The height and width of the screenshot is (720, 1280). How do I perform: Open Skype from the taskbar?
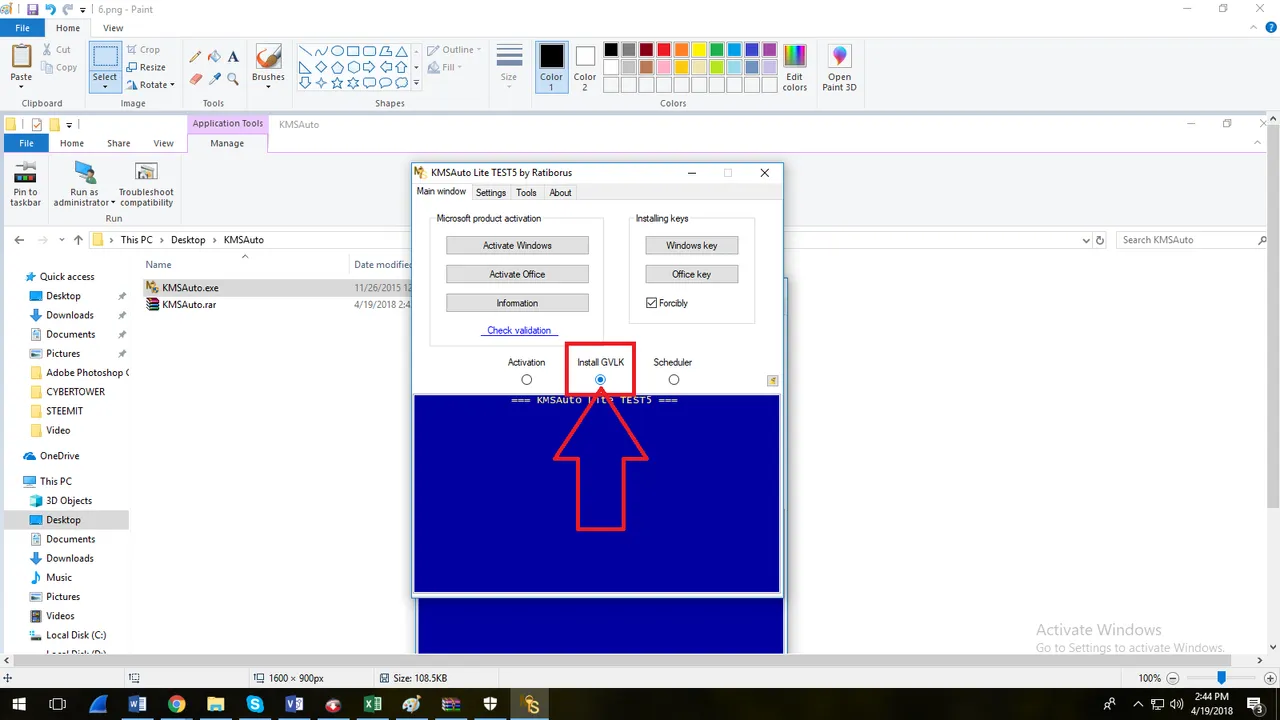click(x=255, y=704)
